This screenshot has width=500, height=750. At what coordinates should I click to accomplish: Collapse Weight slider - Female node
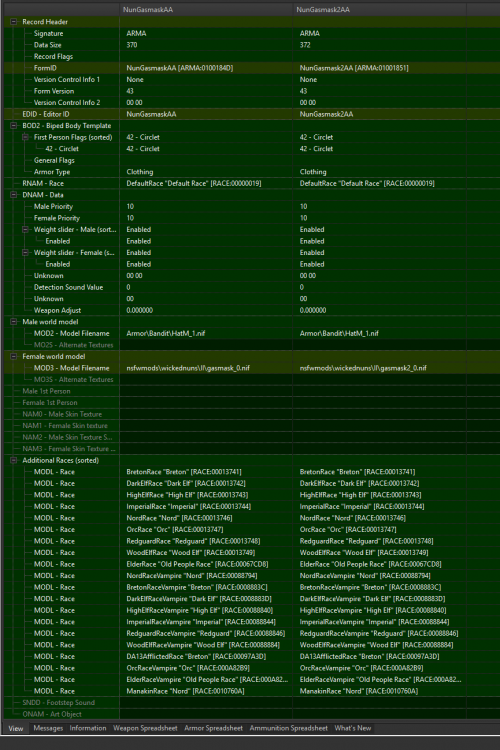(25, 252)
